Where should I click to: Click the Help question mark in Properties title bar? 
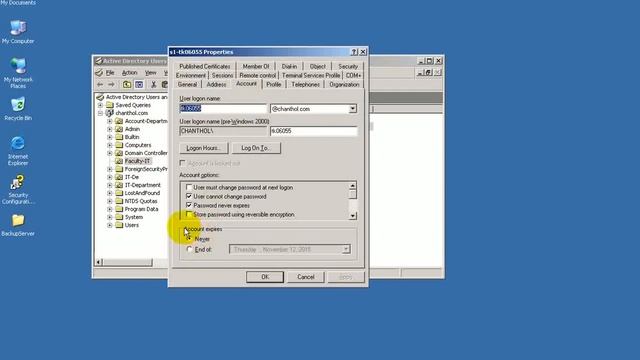point(354,52)
